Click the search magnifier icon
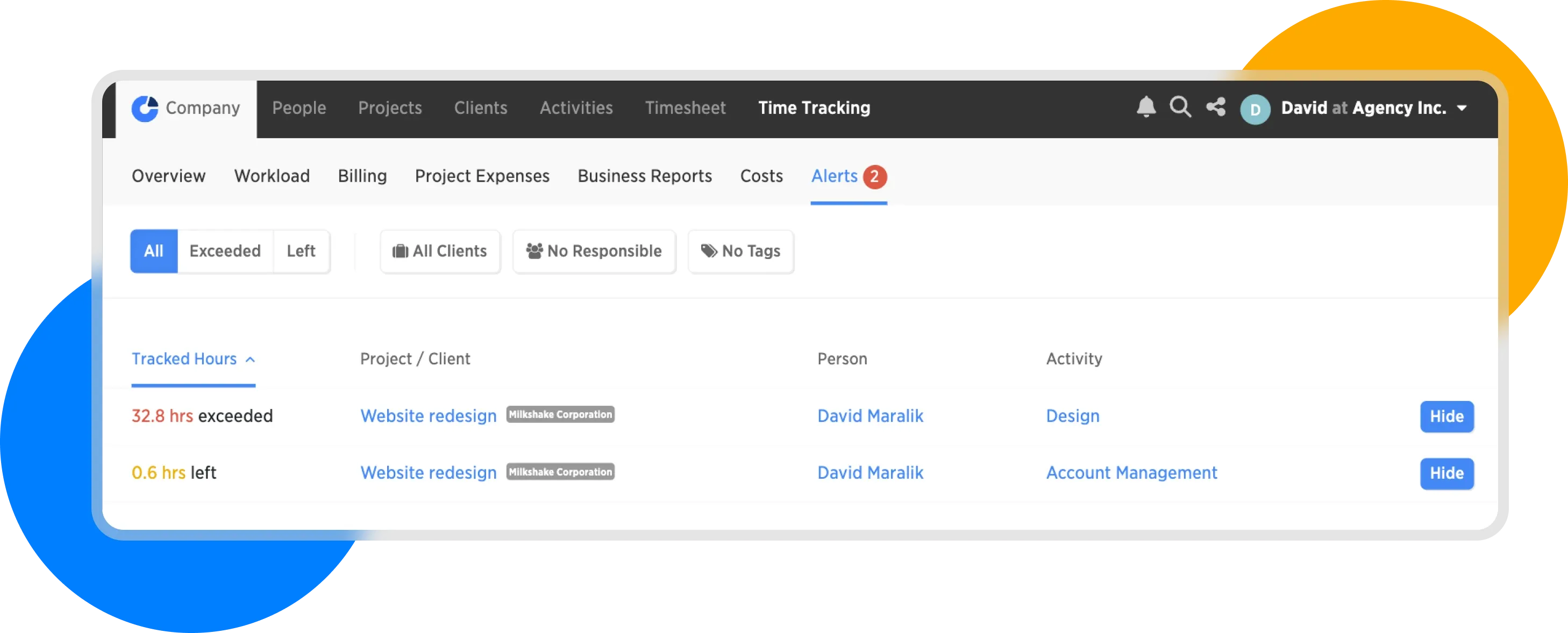 pos(1180,107)
